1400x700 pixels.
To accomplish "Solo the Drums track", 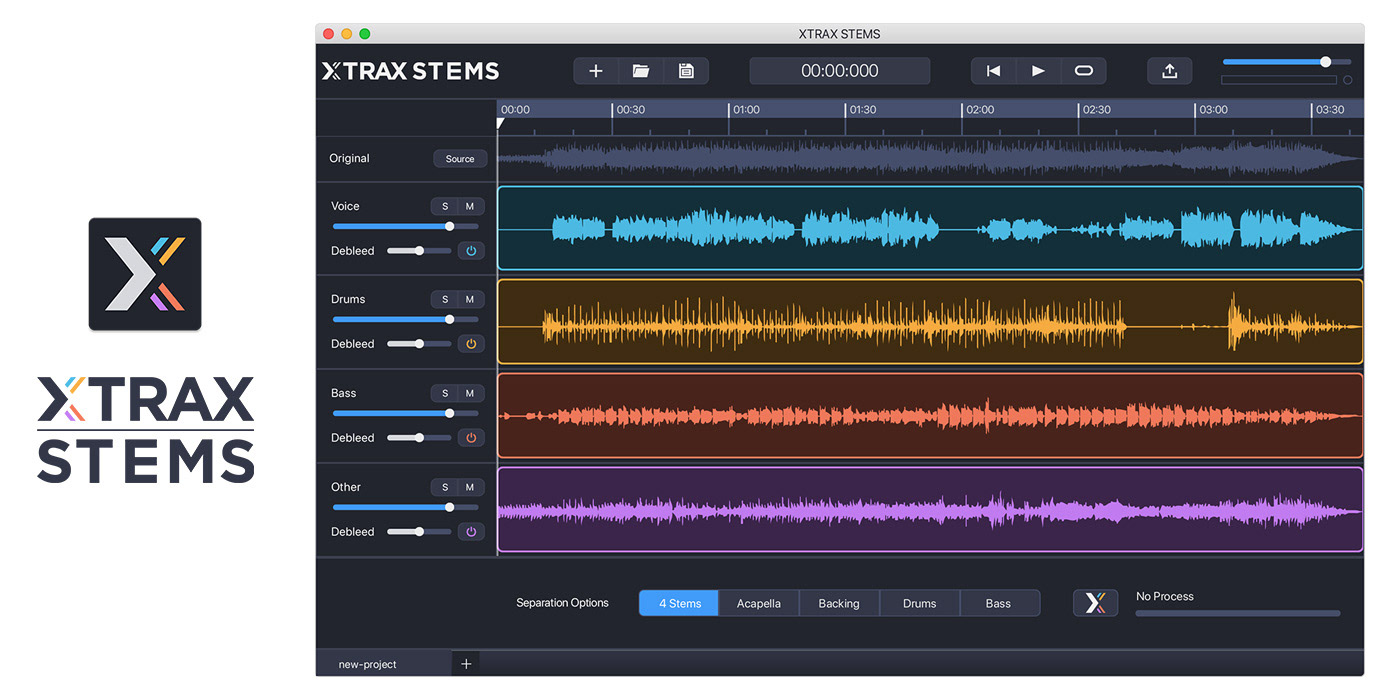I will pyautogui.click(x=445, y=299).
